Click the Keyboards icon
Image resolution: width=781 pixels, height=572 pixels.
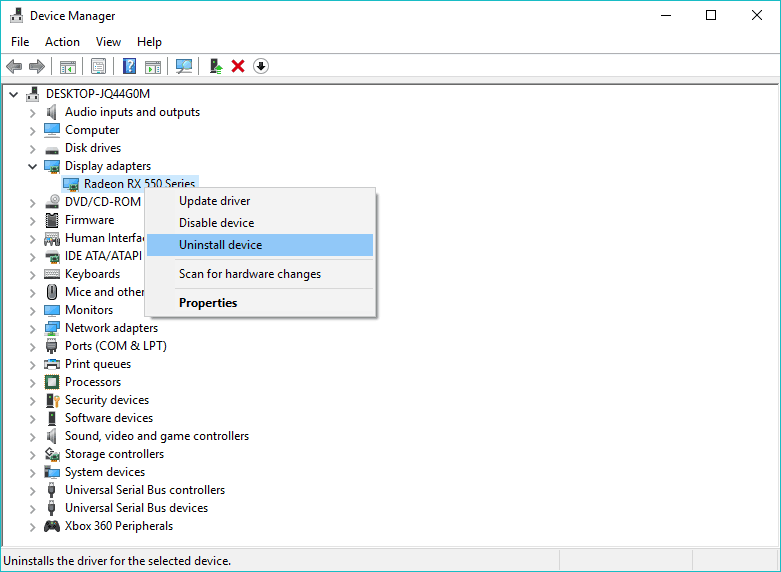[52, 274]
